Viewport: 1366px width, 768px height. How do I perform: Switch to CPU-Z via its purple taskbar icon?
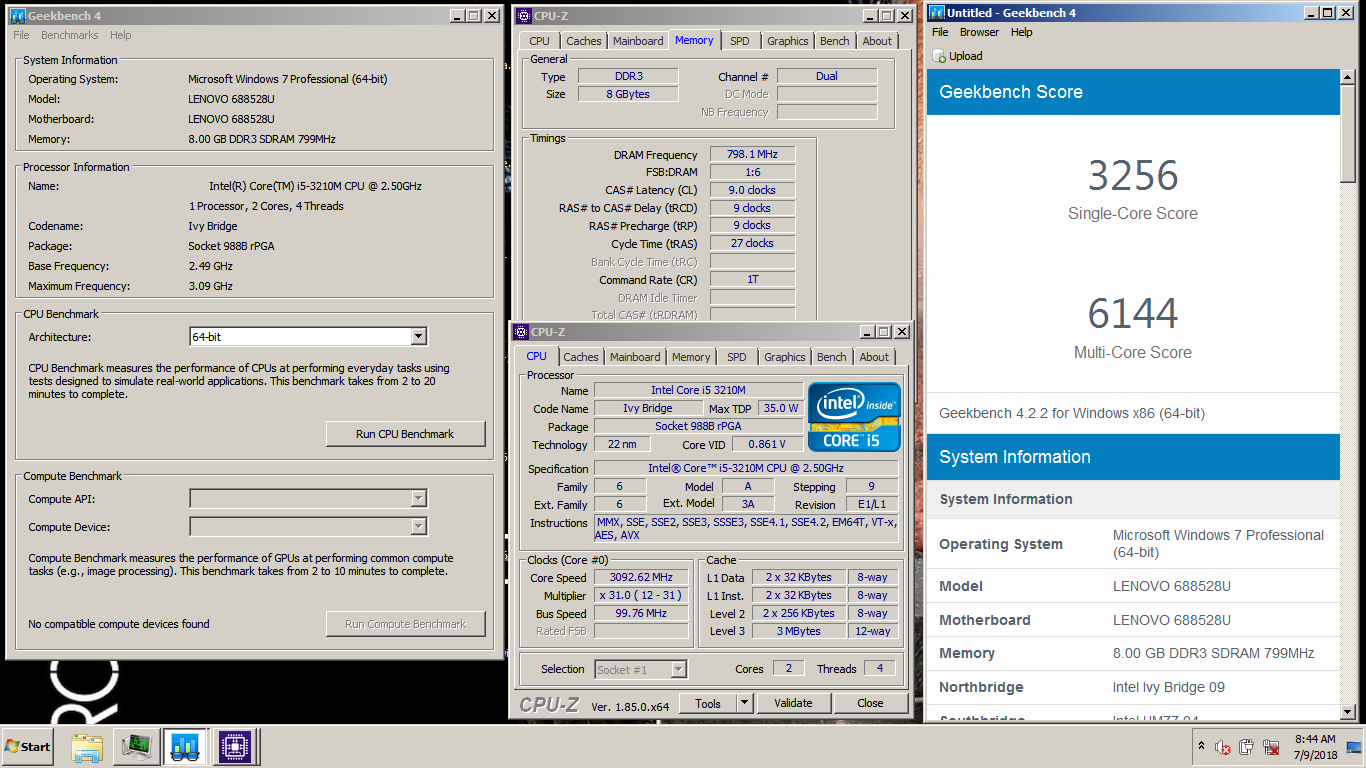(x=233, y=746)
